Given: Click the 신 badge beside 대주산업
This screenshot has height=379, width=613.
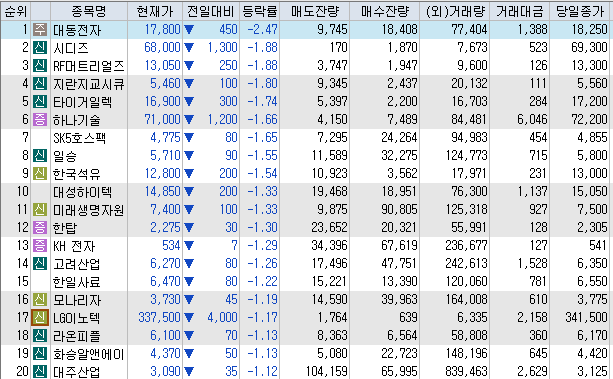Looking at the screenshot, I should (39, 372).
